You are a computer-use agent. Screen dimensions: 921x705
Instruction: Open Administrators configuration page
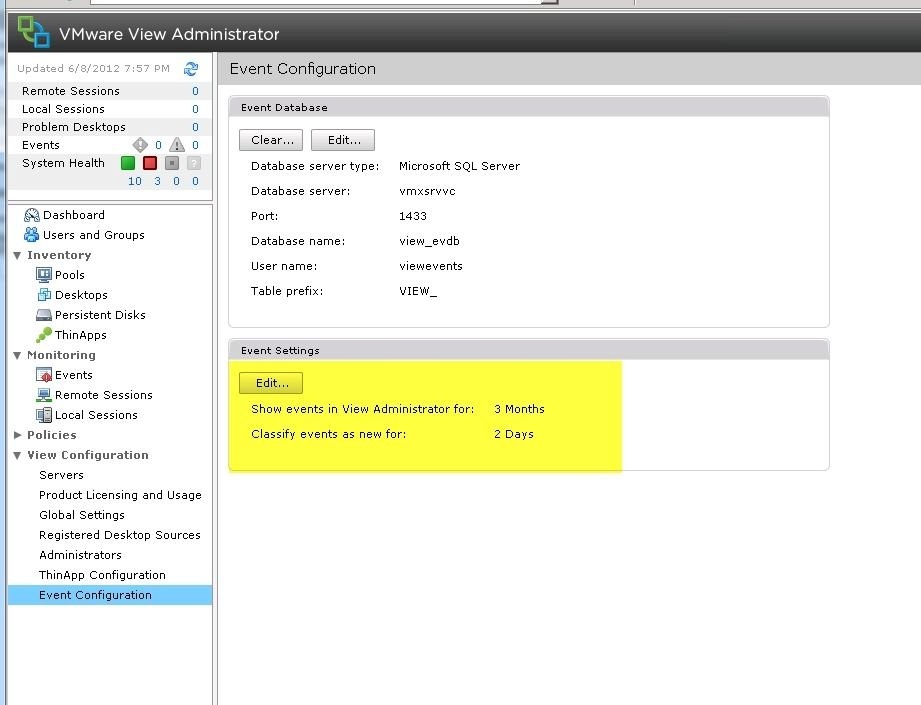point(80,555)
